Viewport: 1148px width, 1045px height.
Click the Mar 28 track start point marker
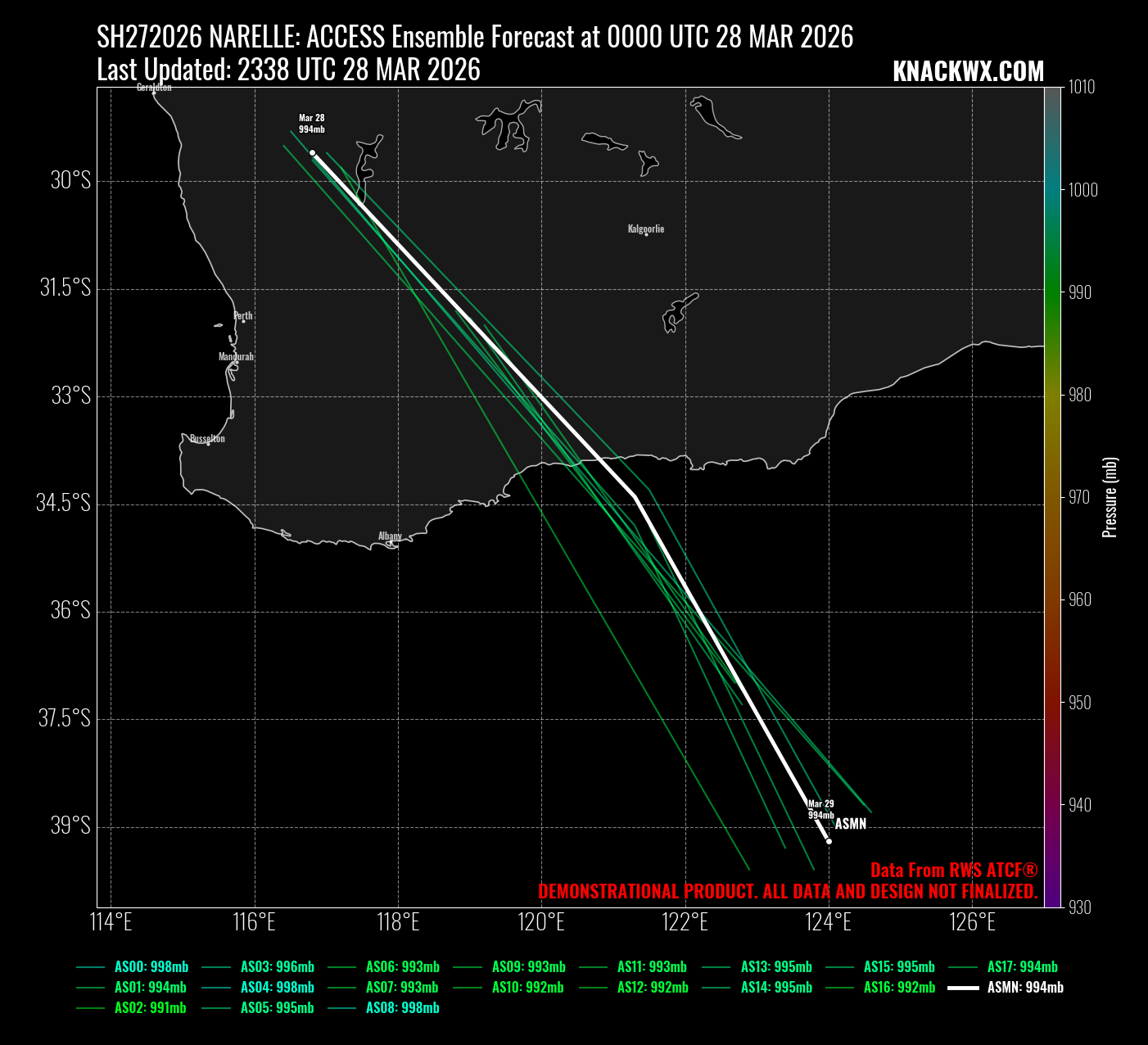tap(312, 152)
